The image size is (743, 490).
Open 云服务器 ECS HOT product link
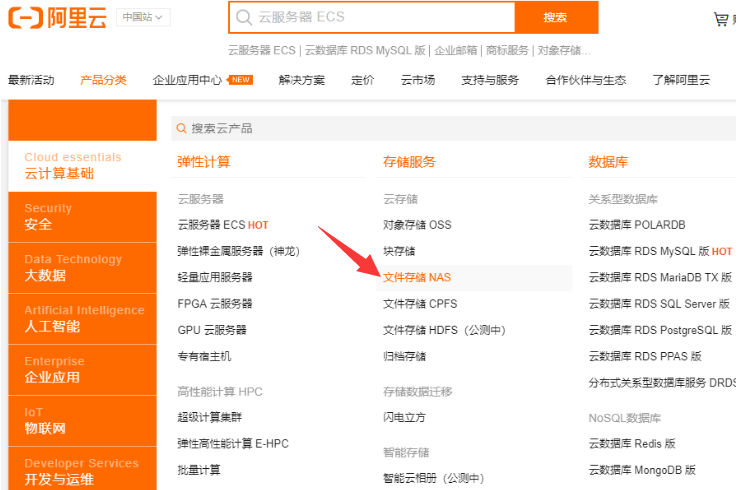point(223,225)
